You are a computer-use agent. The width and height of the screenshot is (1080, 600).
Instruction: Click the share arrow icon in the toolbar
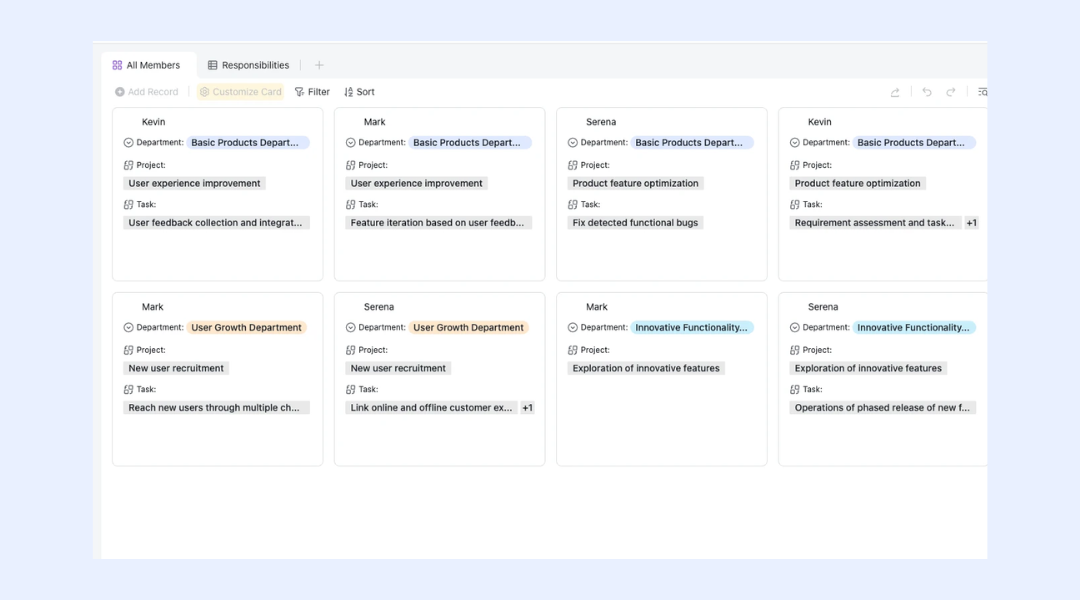(x=895, y=92)
